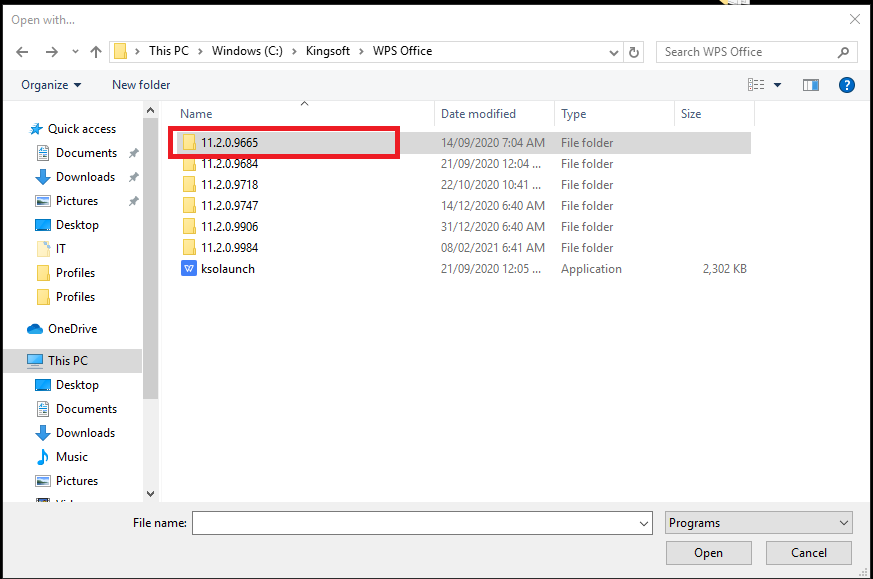Click the search magnifier icon
This screenshot has height=579, width=873.
843,52
